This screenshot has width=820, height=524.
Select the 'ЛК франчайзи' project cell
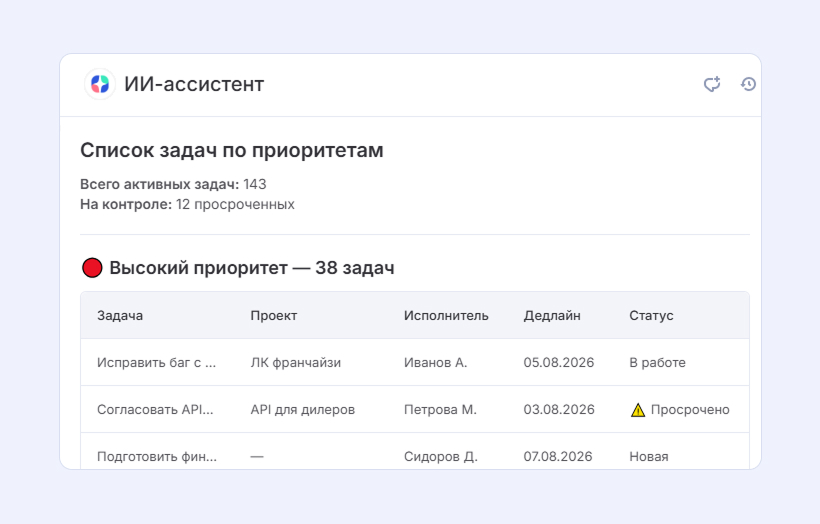tap(295, 362)
